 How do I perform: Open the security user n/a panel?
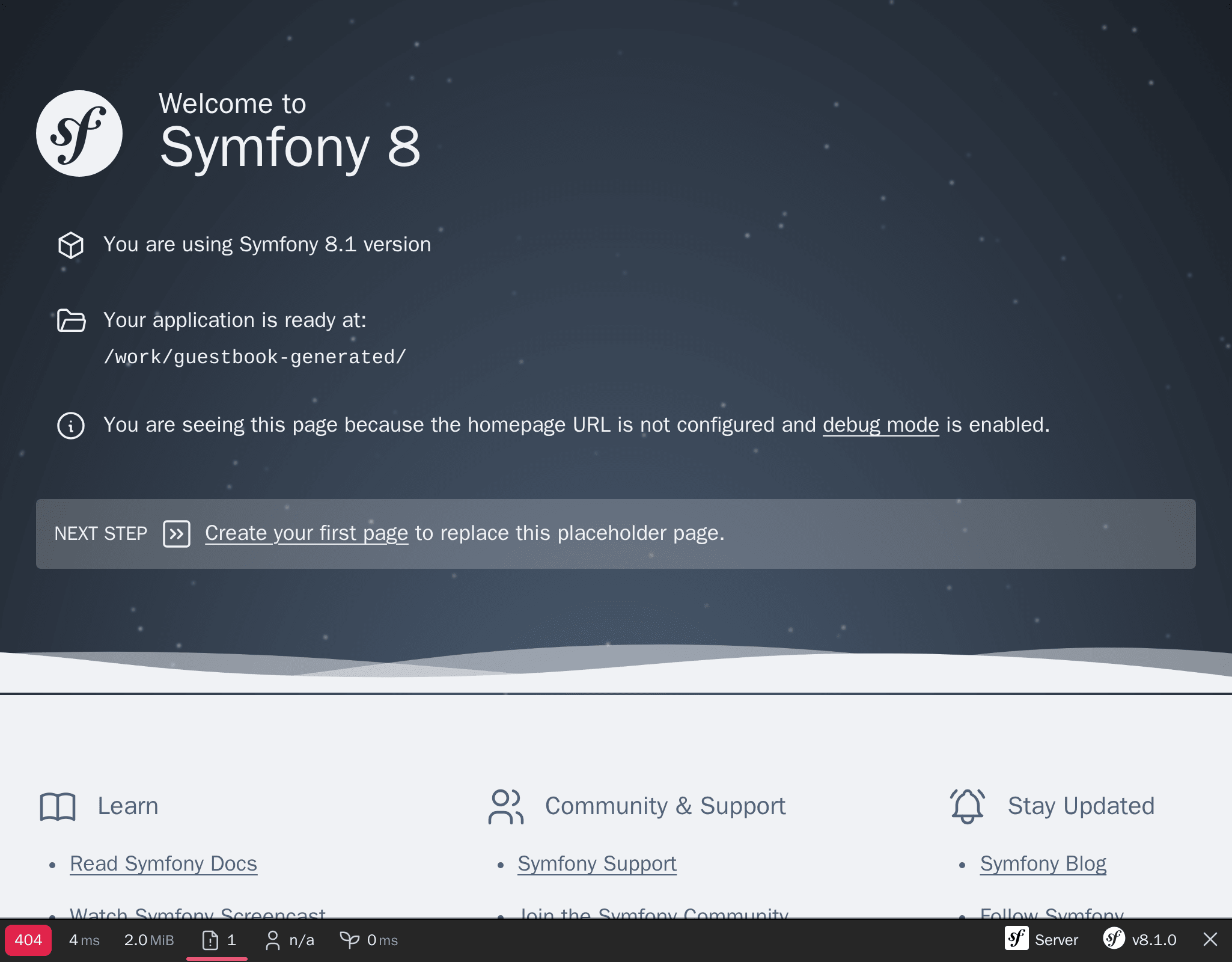tap(290, 940)
